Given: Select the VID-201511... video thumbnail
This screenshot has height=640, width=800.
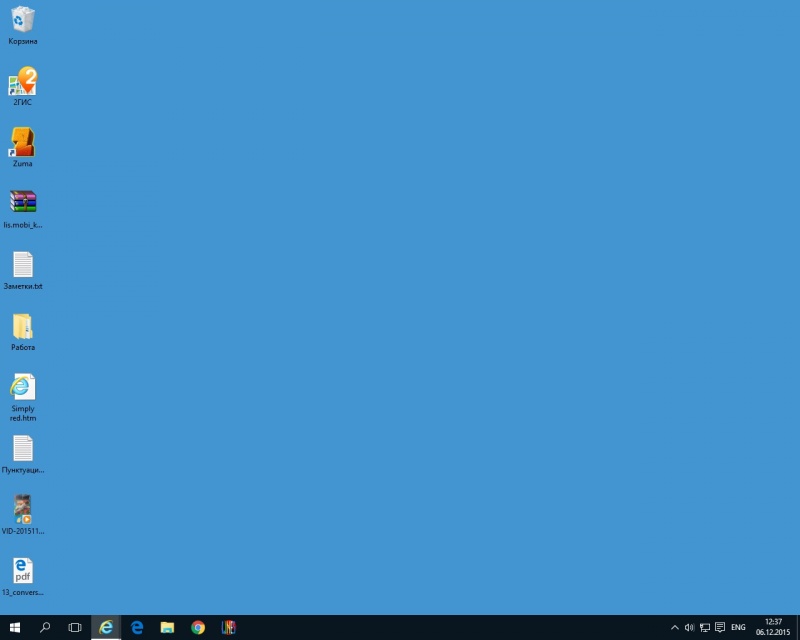Looking at the screenshot, I should [22, 514].
